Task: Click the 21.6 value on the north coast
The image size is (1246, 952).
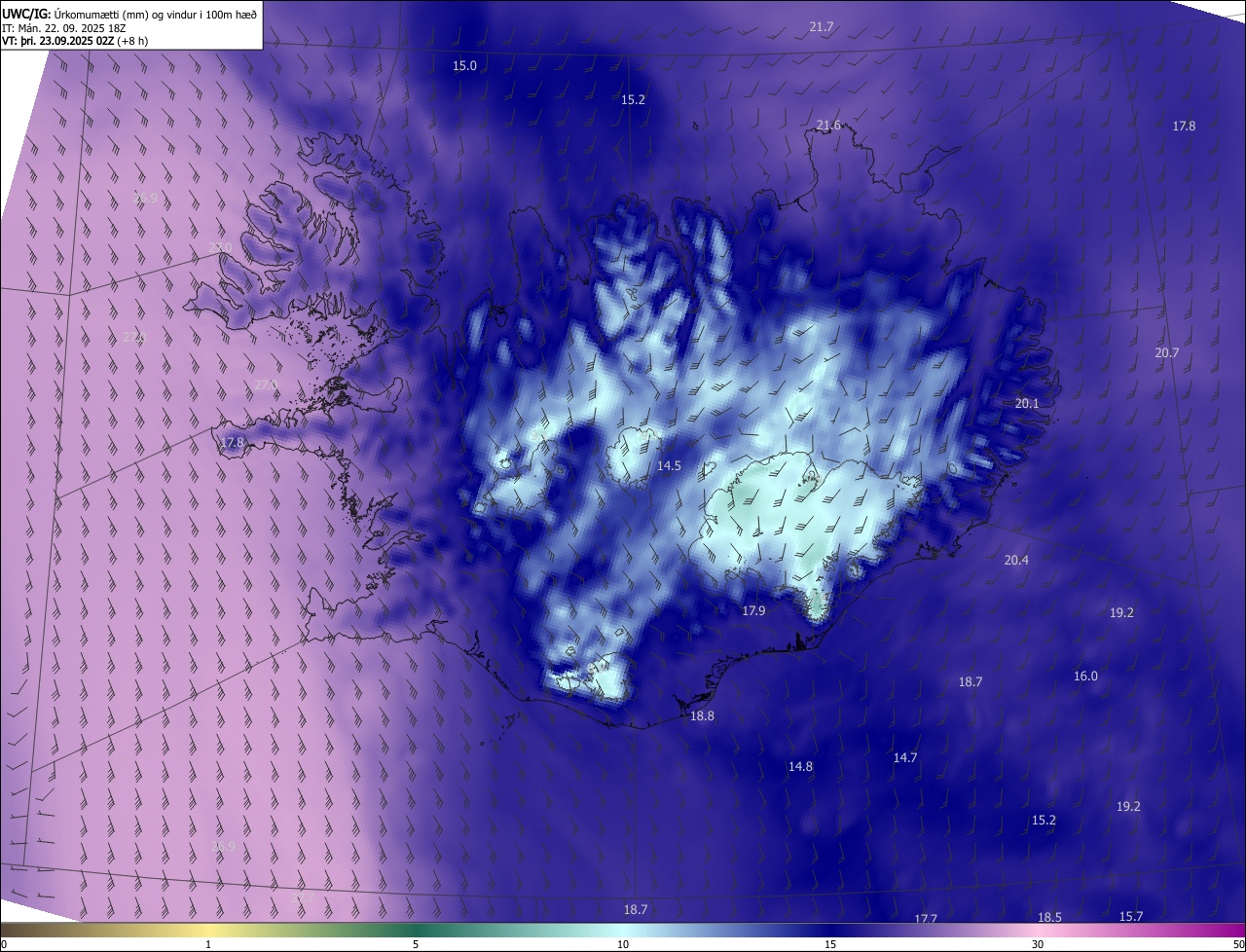Action: click(828, 126)
